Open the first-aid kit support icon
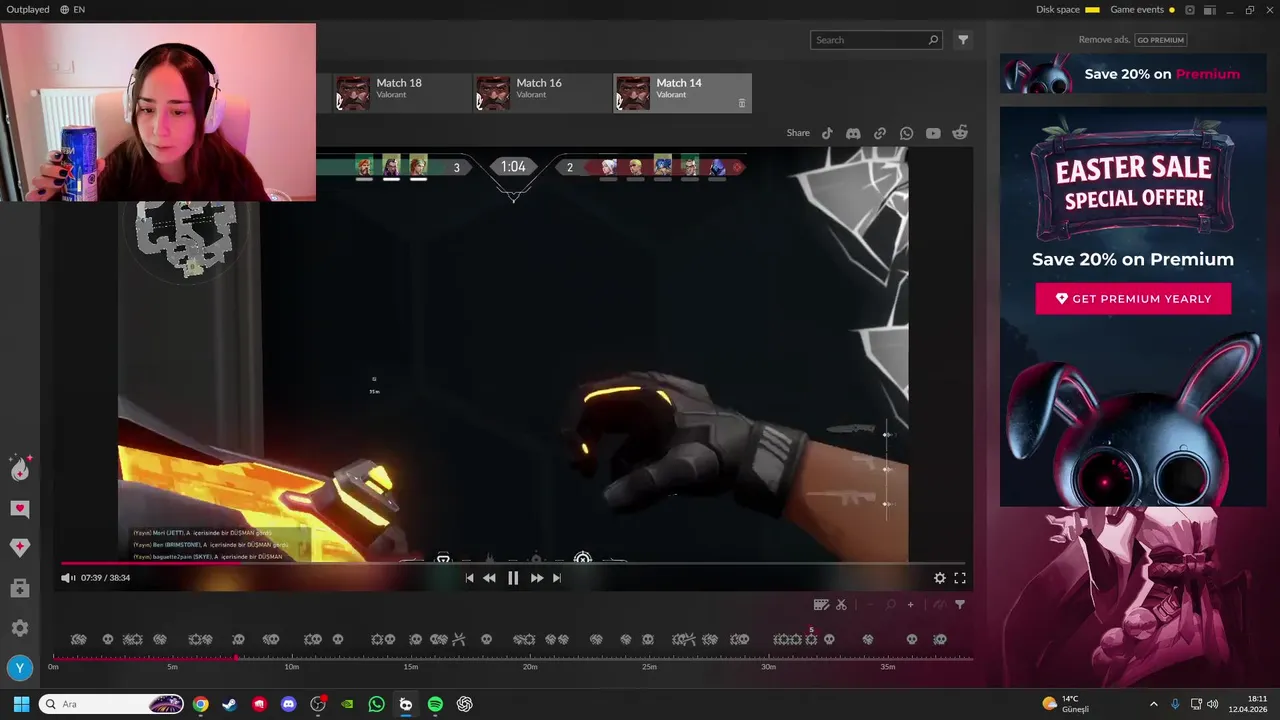The width and height of the screenshot is (1280, 720). (x=20, y=589)
